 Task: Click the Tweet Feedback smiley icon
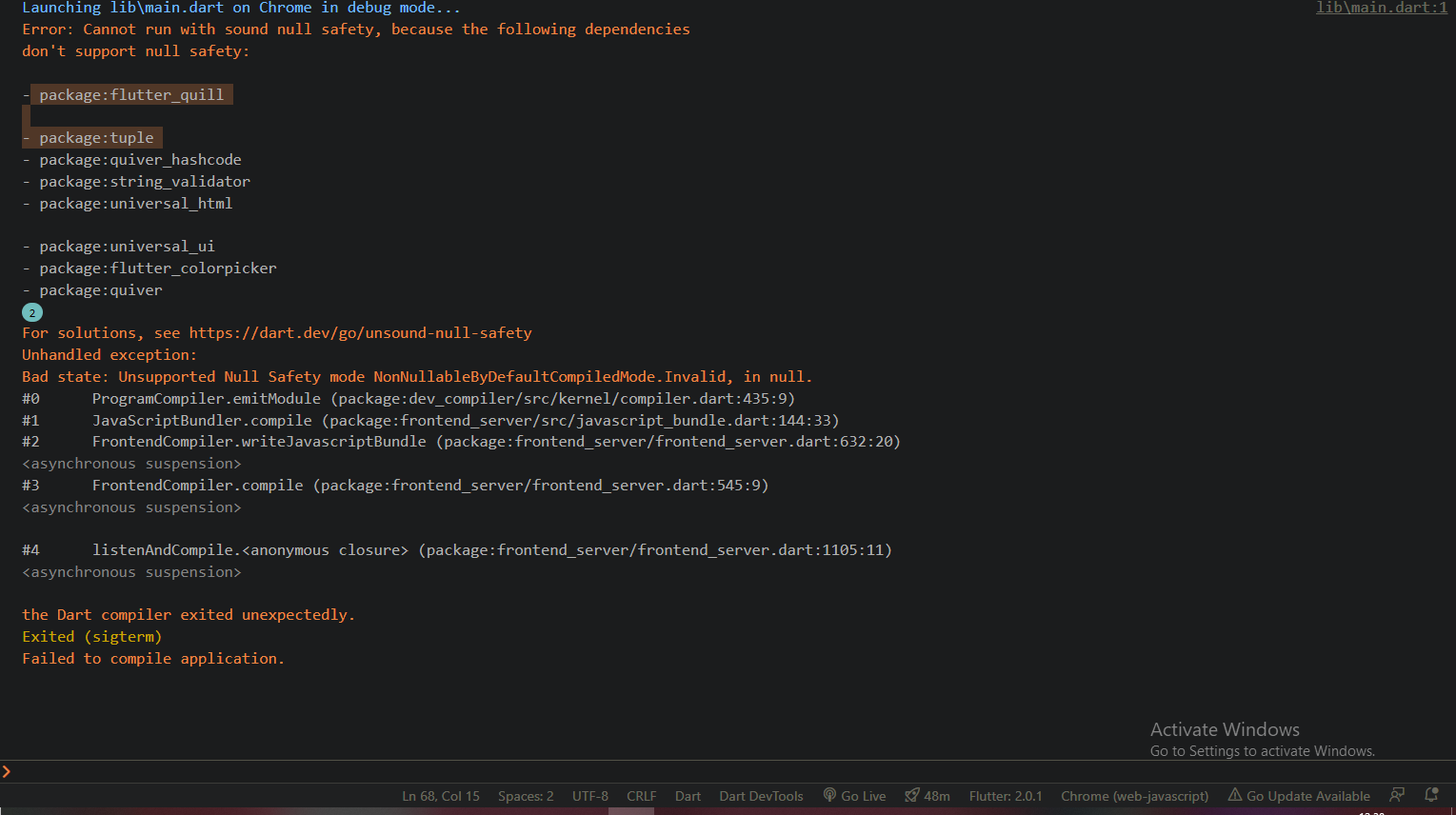[1397, 793]
